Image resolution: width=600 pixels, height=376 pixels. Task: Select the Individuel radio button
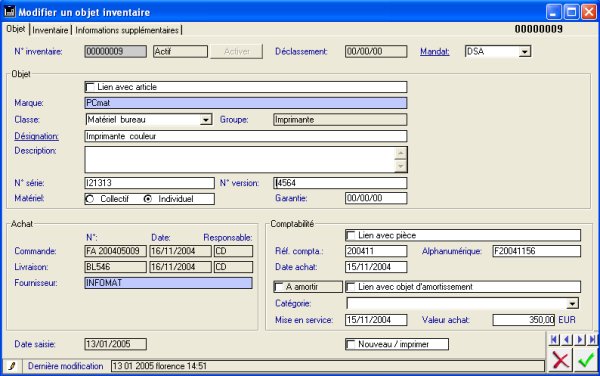pos(148,199)
